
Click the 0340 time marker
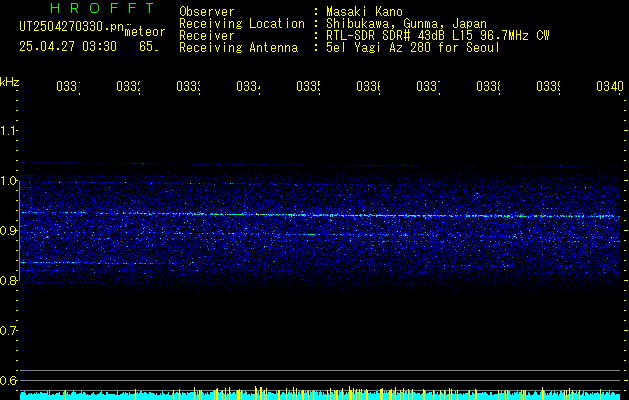610,86
